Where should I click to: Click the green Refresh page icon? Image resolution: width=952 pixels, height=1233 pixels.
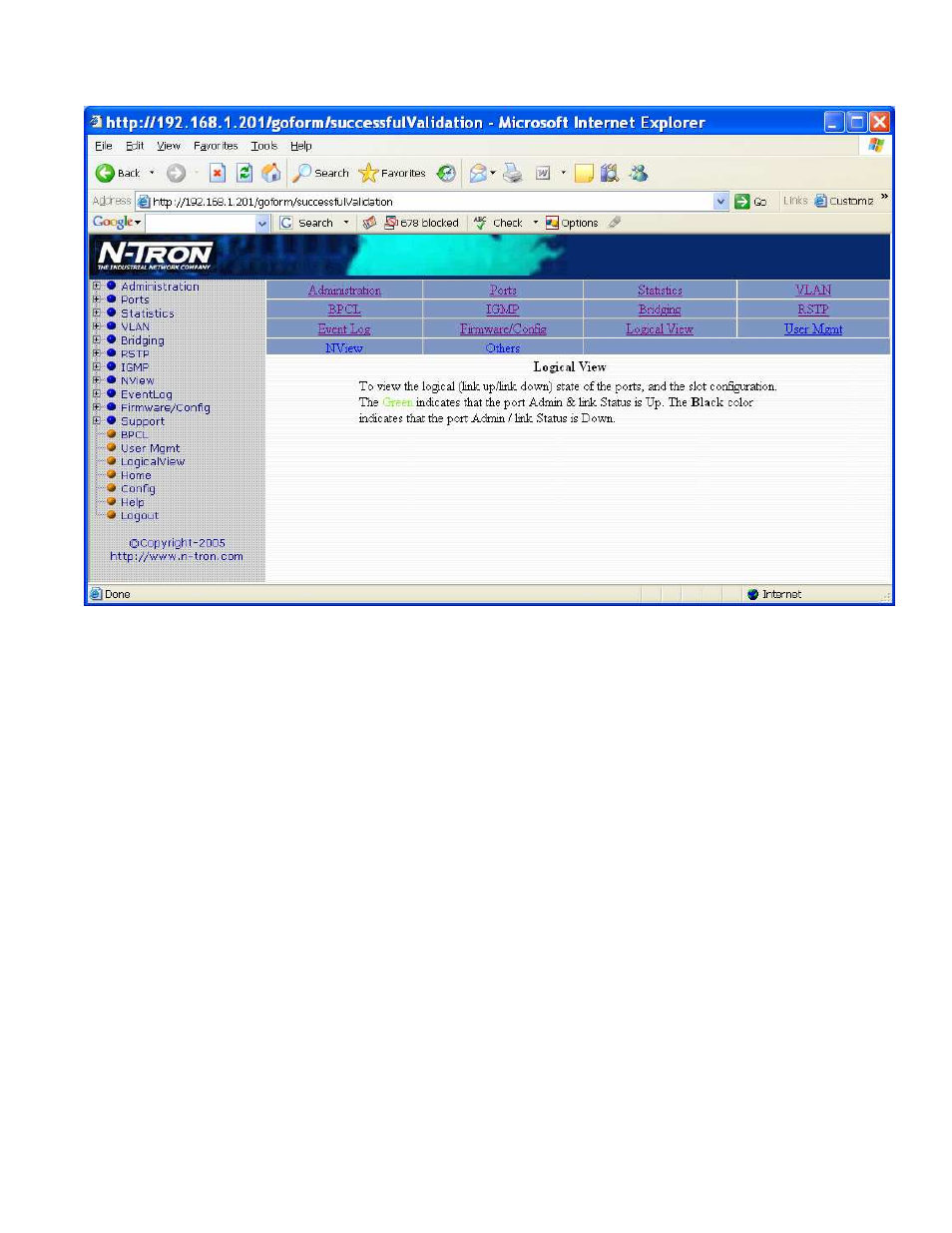pyautogui.click(x=244, y=173)
